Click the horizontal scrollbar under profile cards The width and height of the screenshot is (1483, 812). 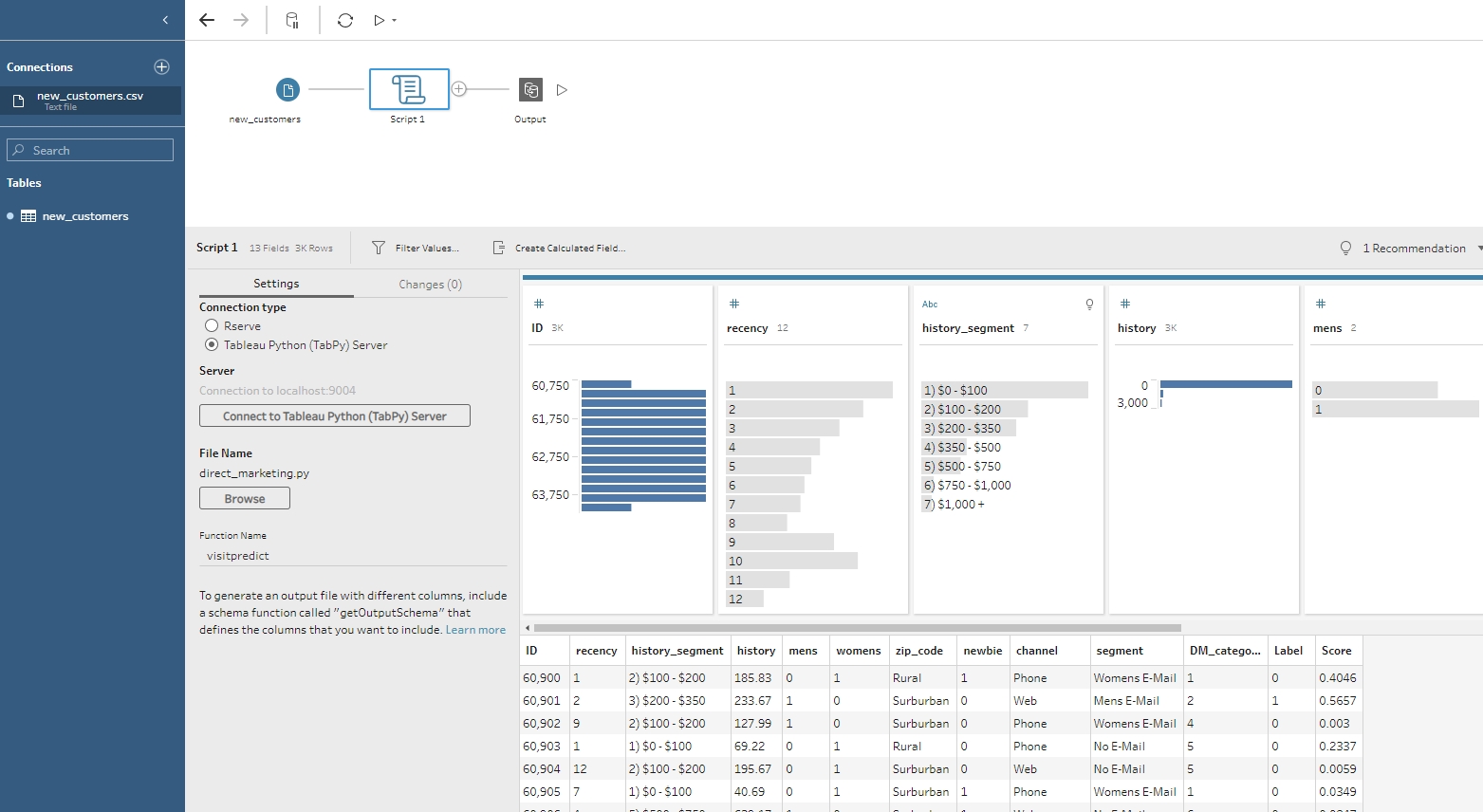click(x=857, y=627)
